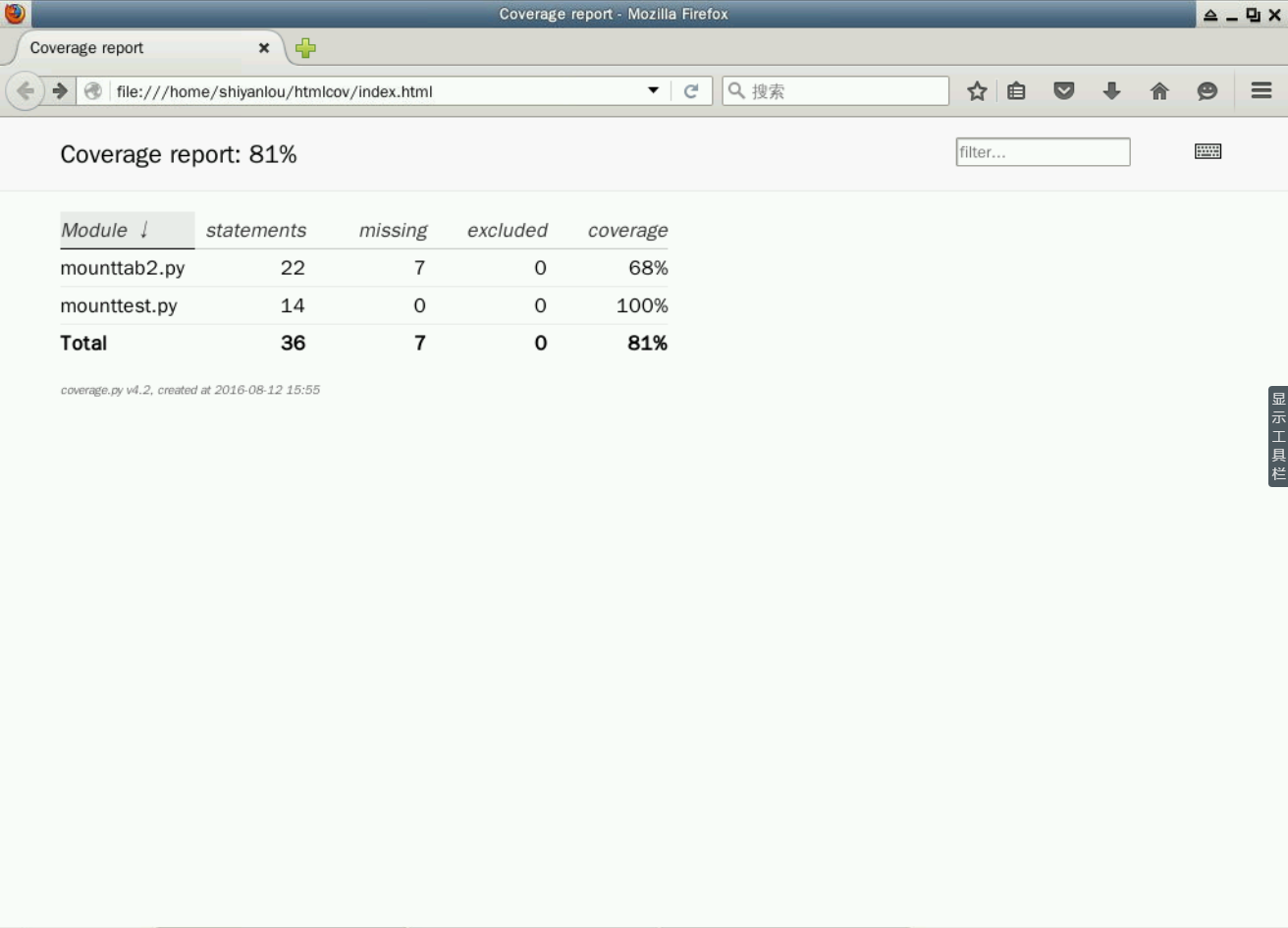Open the mounttest.py coverage details
The width and height of the screenshot is (1288, 928).
(119, 306)
